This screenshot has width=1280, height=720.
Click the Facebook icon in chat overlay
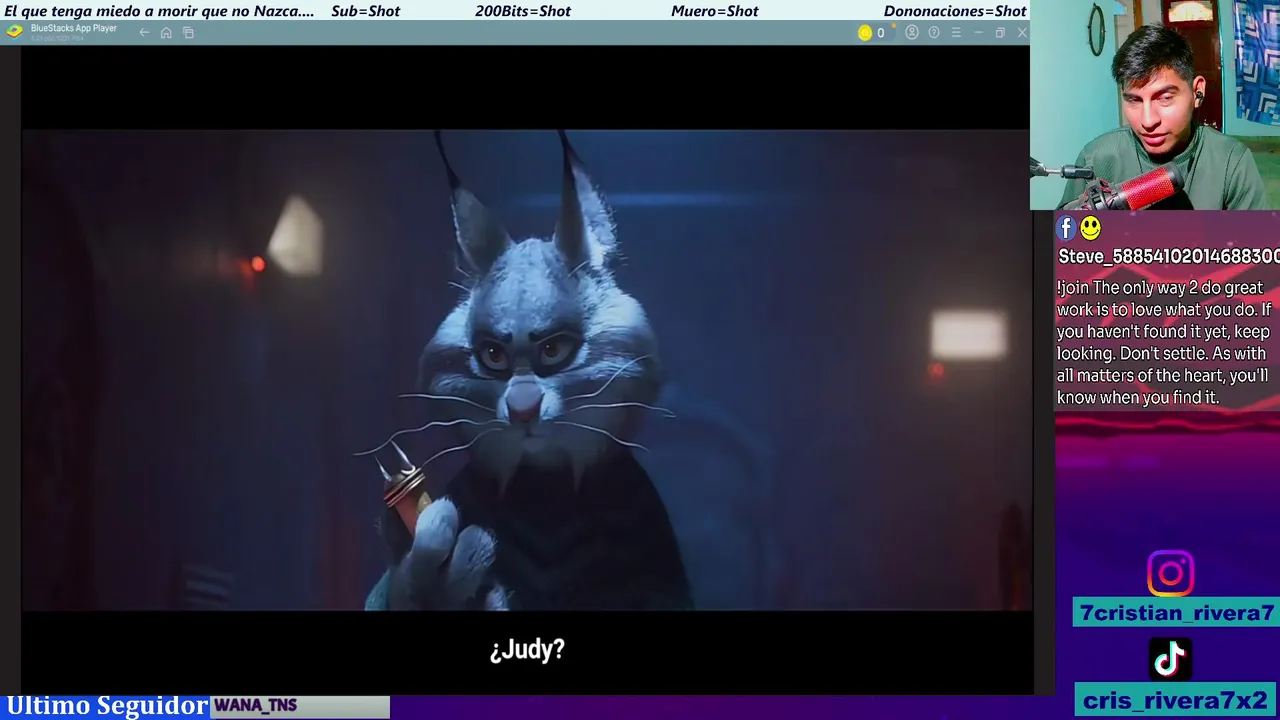[1066, 229]
